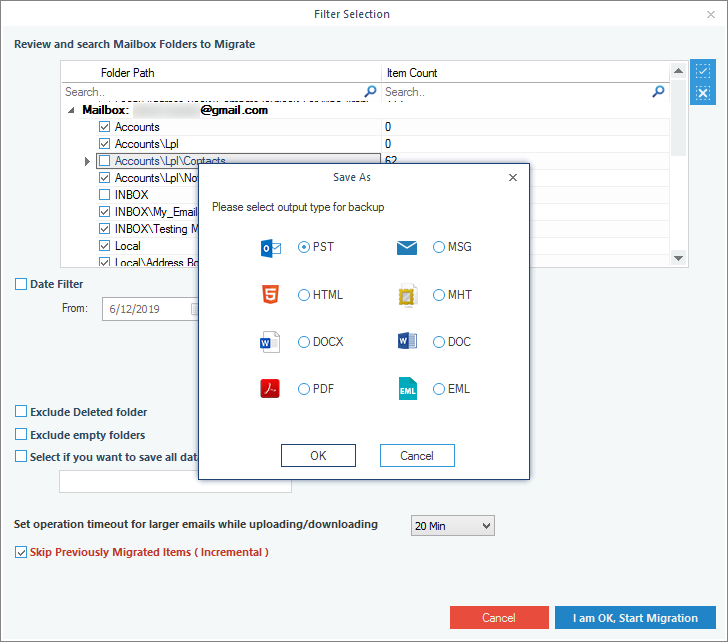
Task: Toggle Exclude empty folders checkbox
Action: [21, 435]
